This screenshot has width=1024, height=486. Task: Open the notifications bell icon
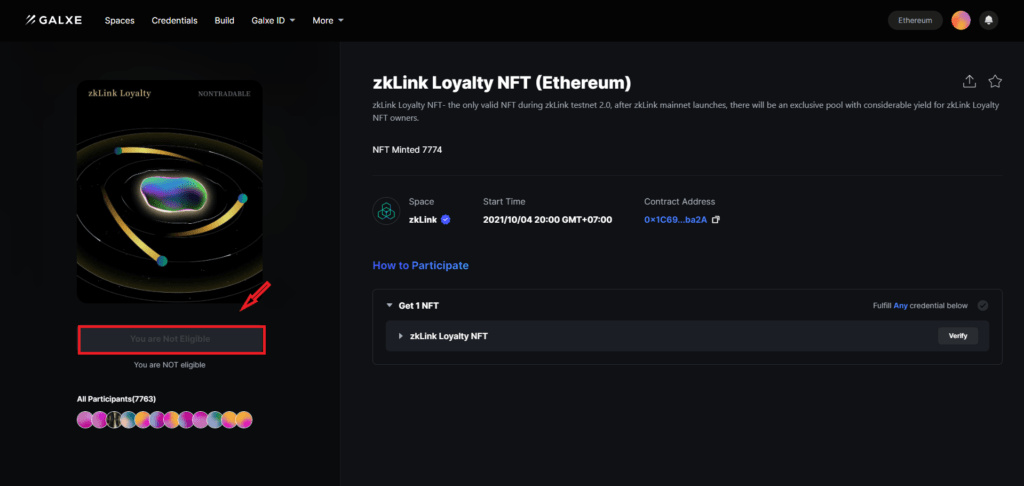coord(988,20)
